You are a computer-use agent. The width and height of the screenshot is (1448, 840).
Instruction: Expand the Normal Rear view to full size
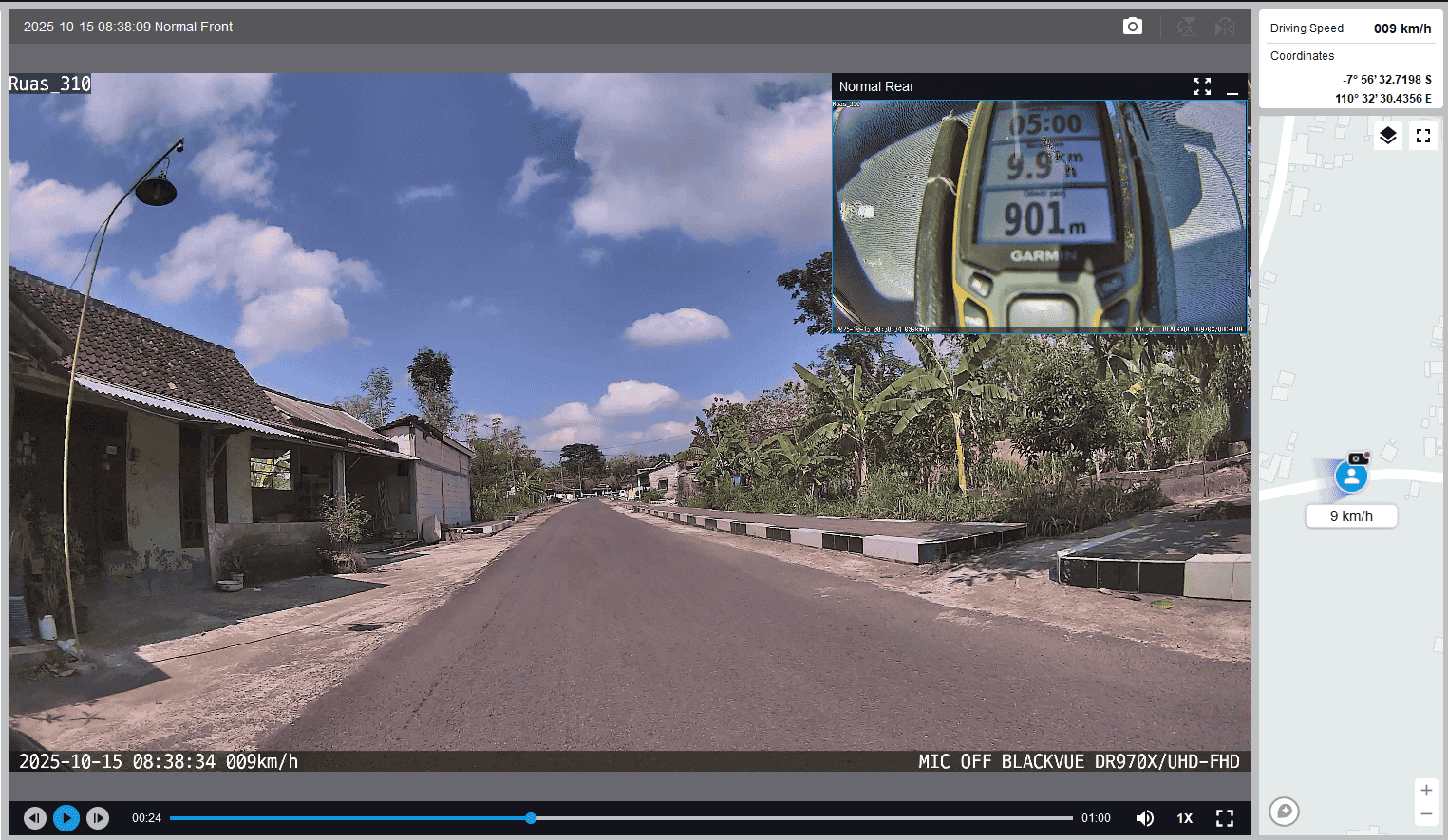pos(1201,86)
